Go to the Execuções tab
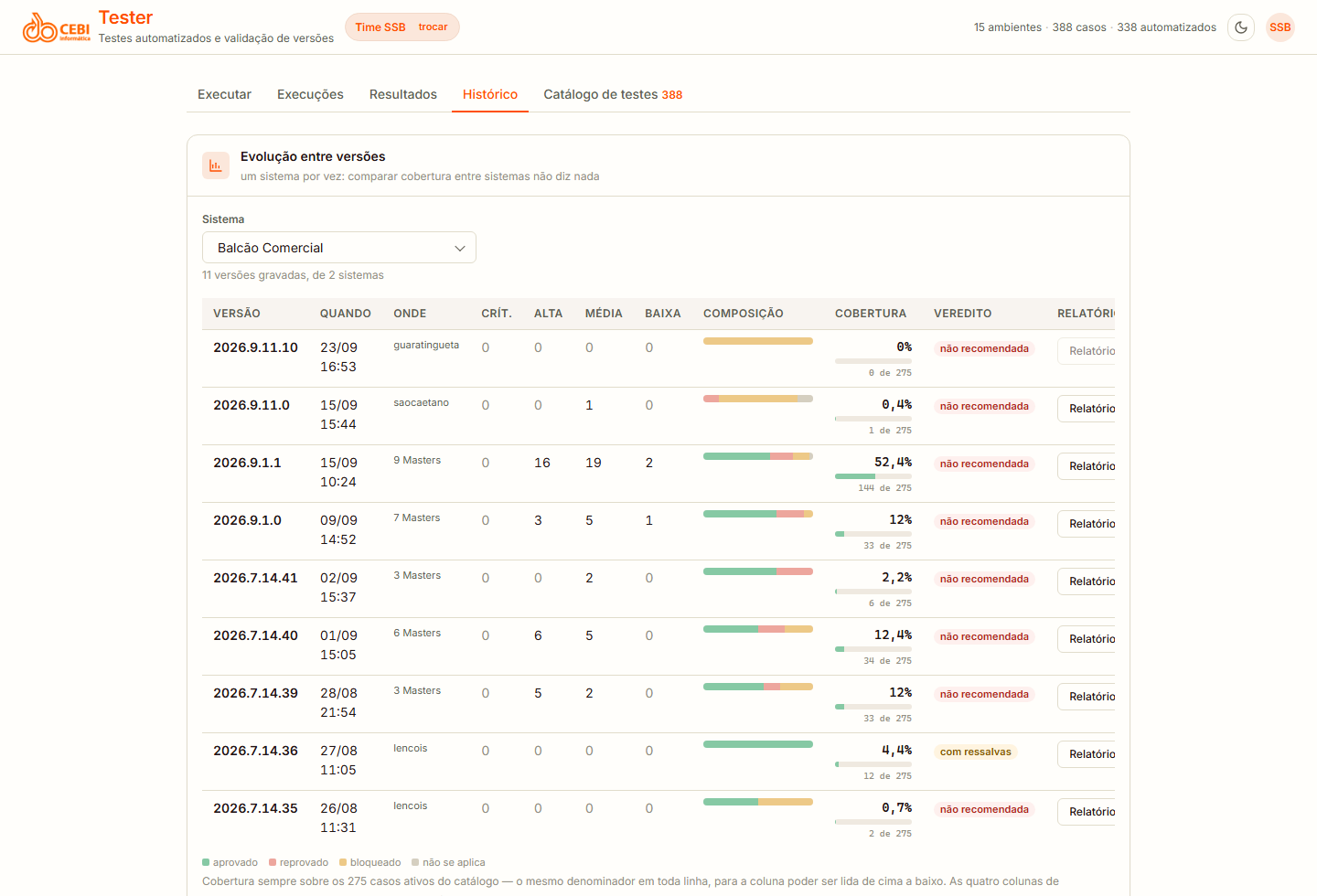The image size is (1317, 896). [x=310, y=94]
